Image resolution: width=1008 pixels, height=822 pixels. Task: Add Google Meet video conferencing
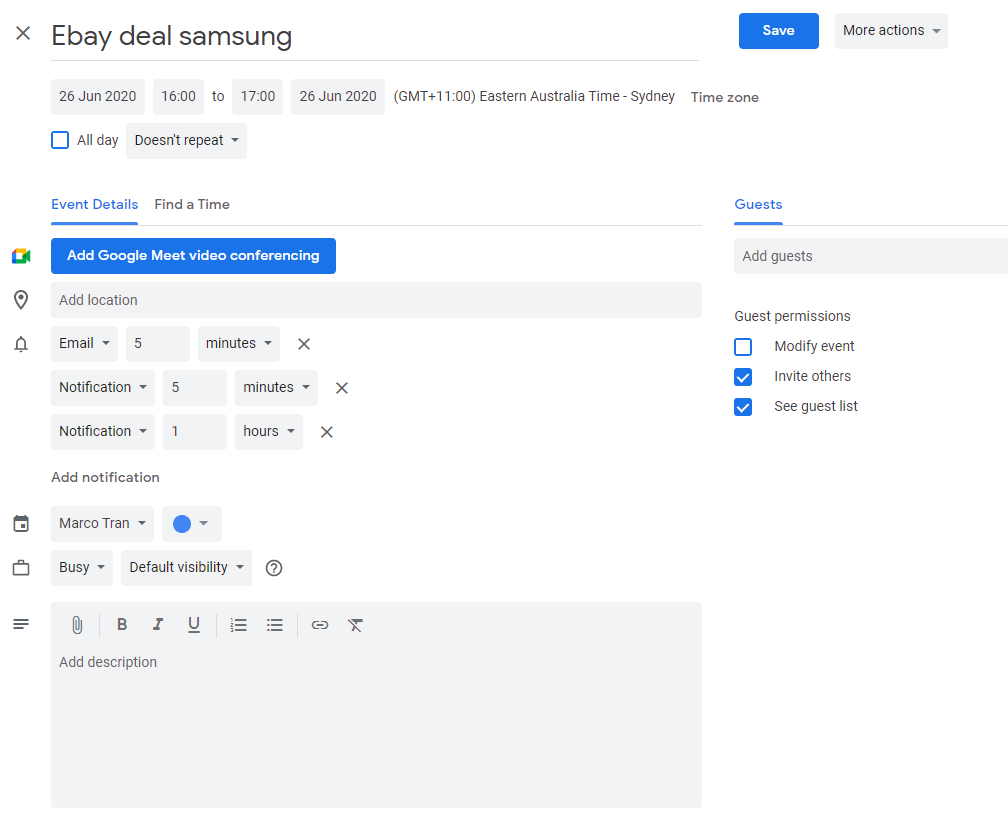point(194,256)
